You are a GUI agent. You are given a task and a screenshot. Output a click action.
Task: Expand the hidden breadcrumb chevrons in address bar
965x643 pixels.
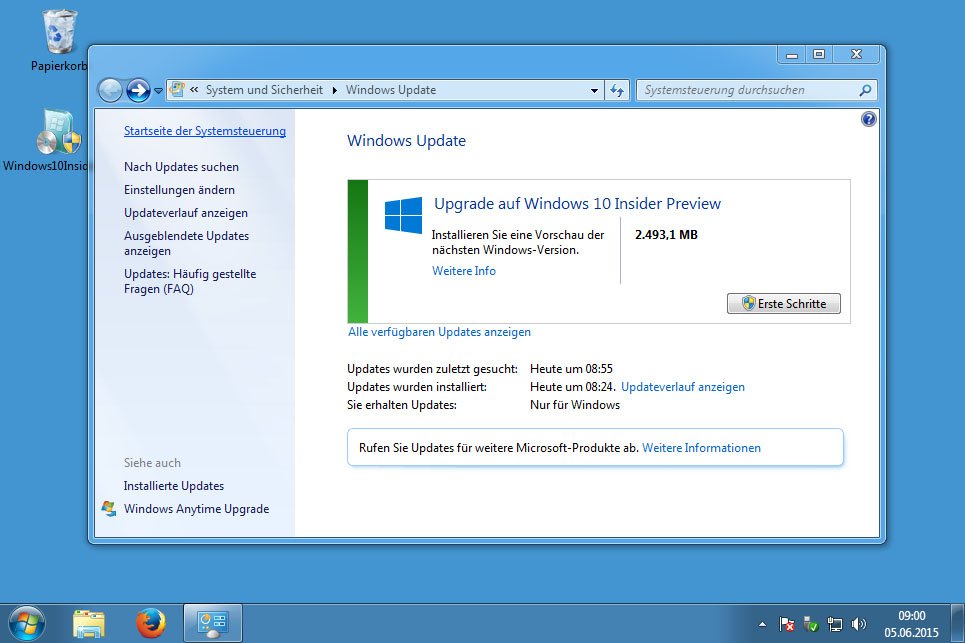tap(194, 90)
